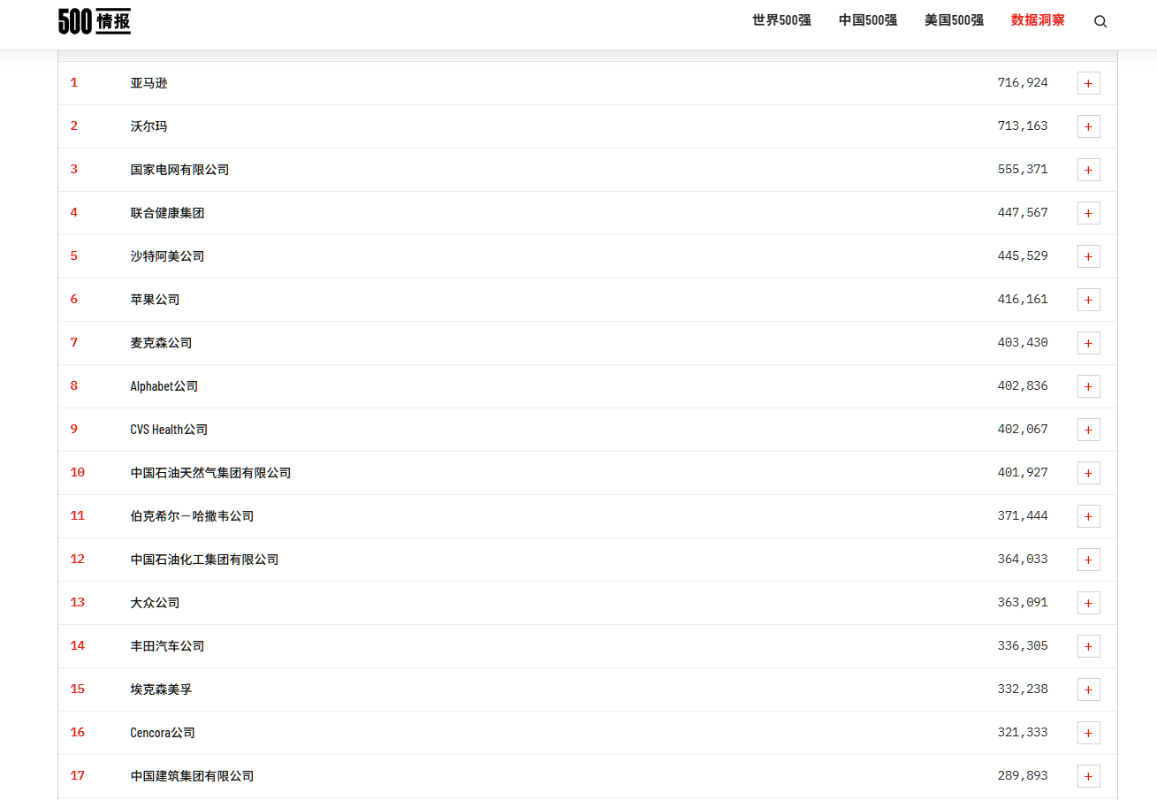Click revenue value 403,430
Image resolution: width=1157 pixels, height=800 pixels.
(x=1023, y=342)
